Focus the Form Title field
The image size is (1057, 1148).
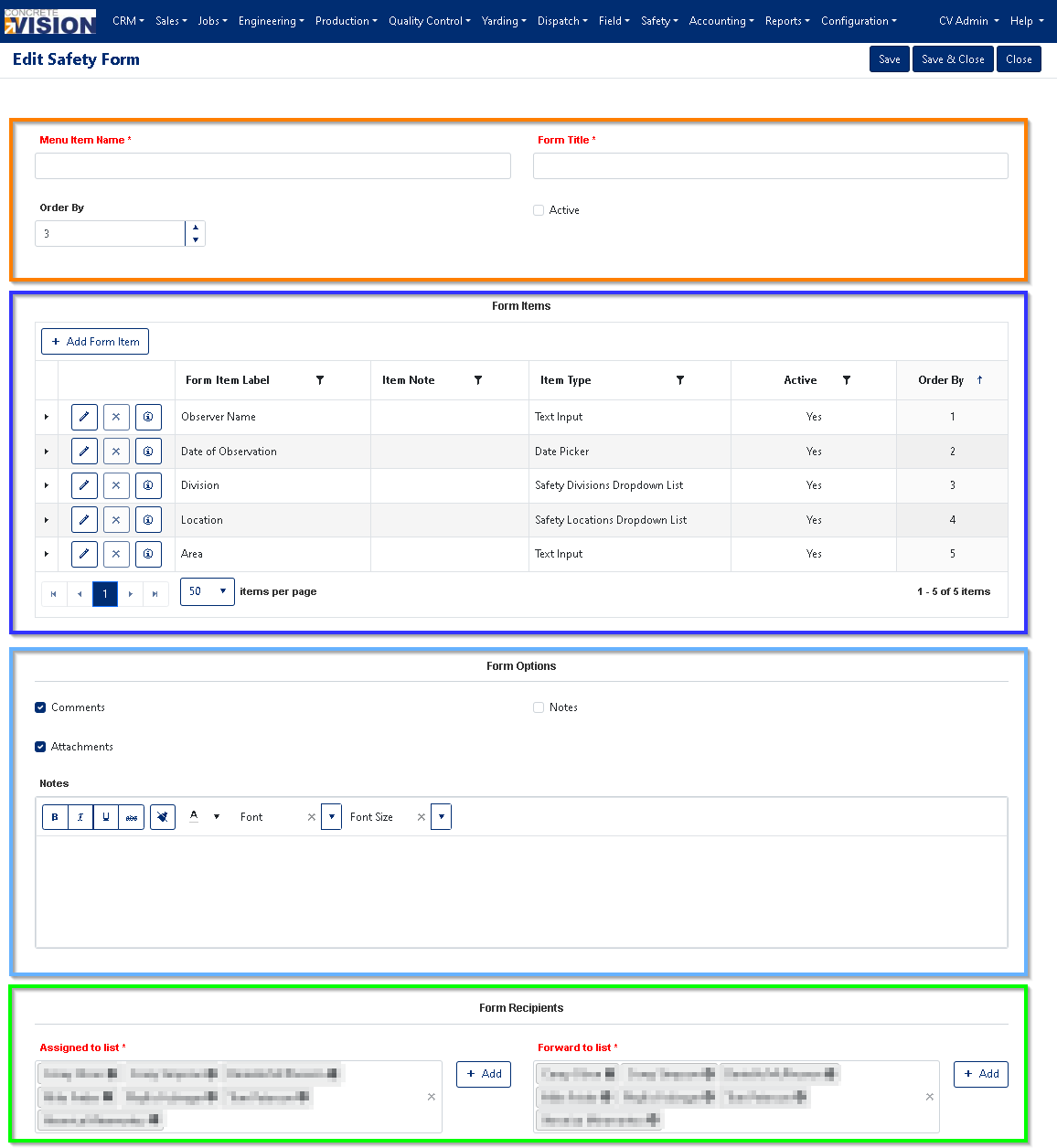(x=771, y=165)
